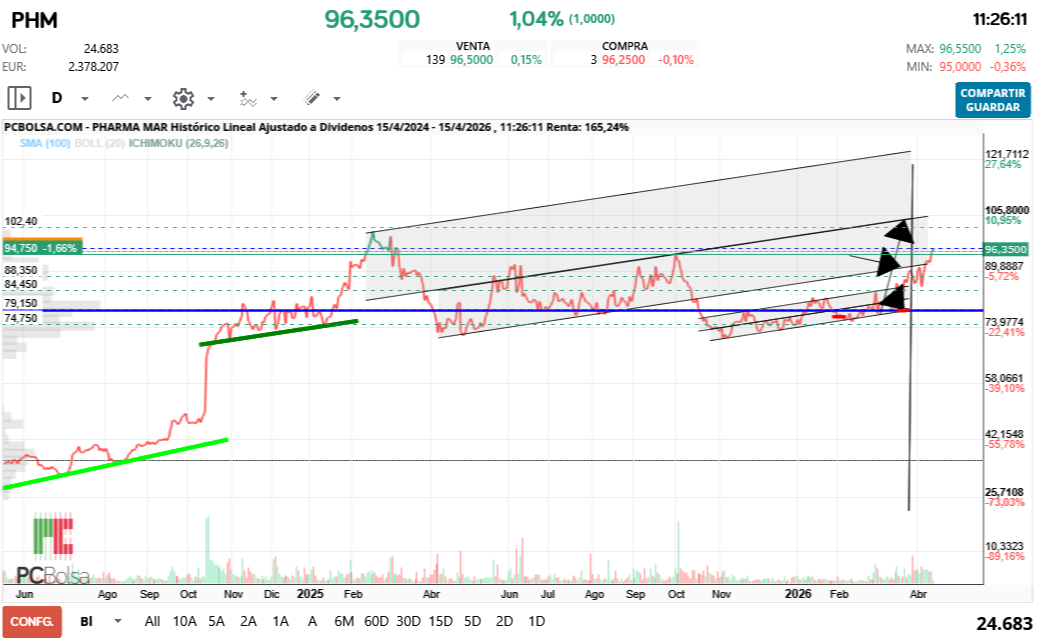
Task: Open the settings gear dropdown arrow
Action: click(210, 99)
